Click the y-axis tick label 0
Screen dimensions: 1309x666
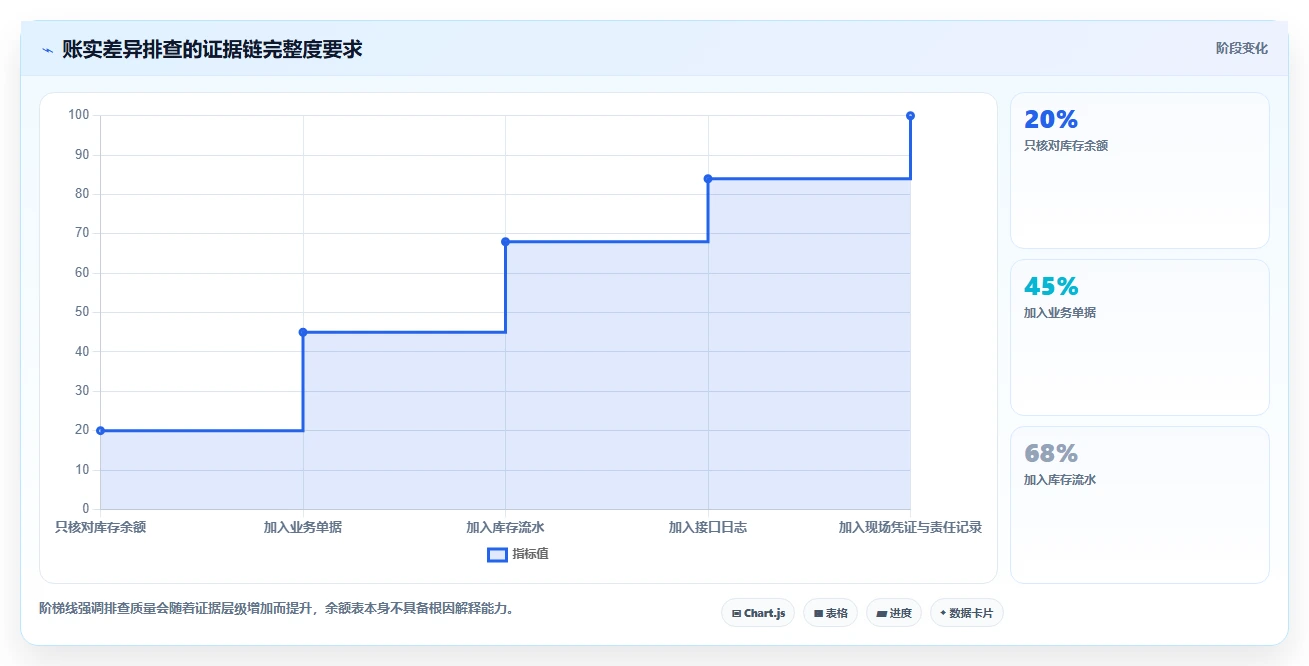click(x=86, y=509)
